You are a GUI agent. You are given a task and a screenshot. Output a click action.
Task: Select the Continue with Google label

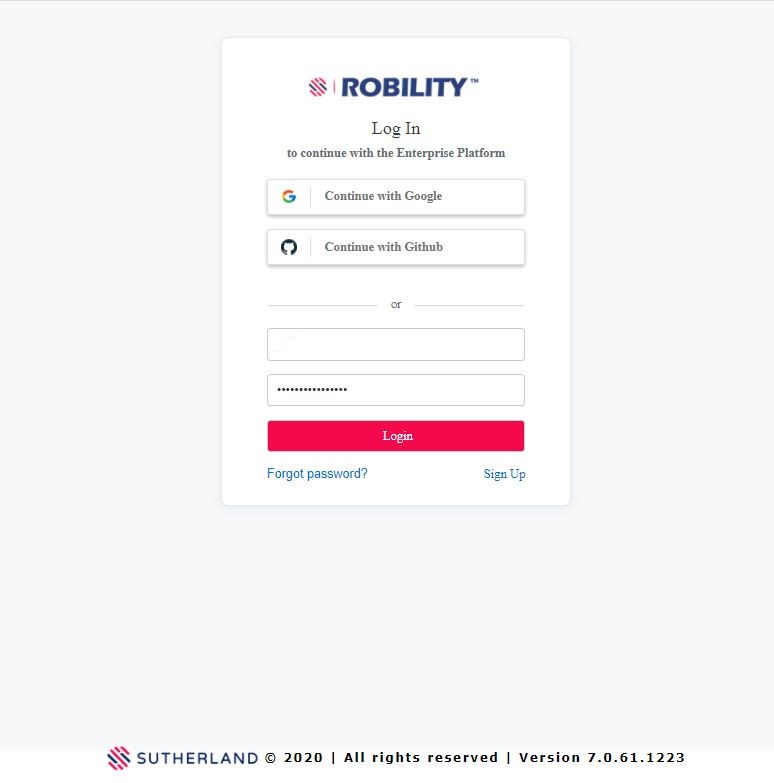pyautogui.click(x=383, y=197)
